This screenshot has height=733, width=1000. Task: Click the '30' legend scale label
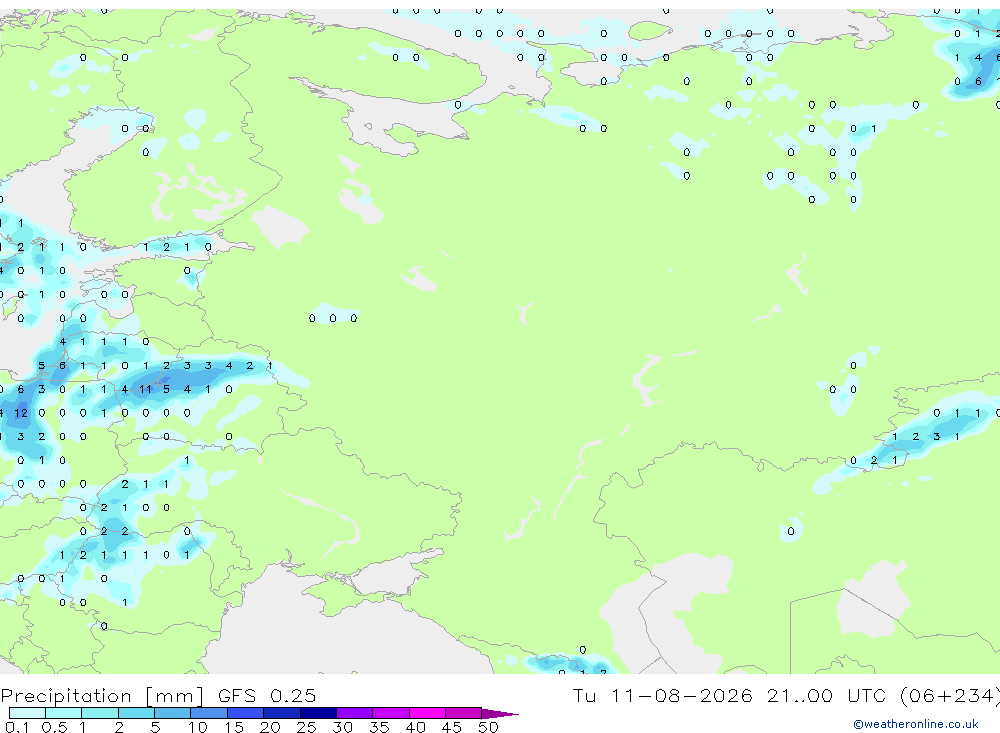coord(343,727)
